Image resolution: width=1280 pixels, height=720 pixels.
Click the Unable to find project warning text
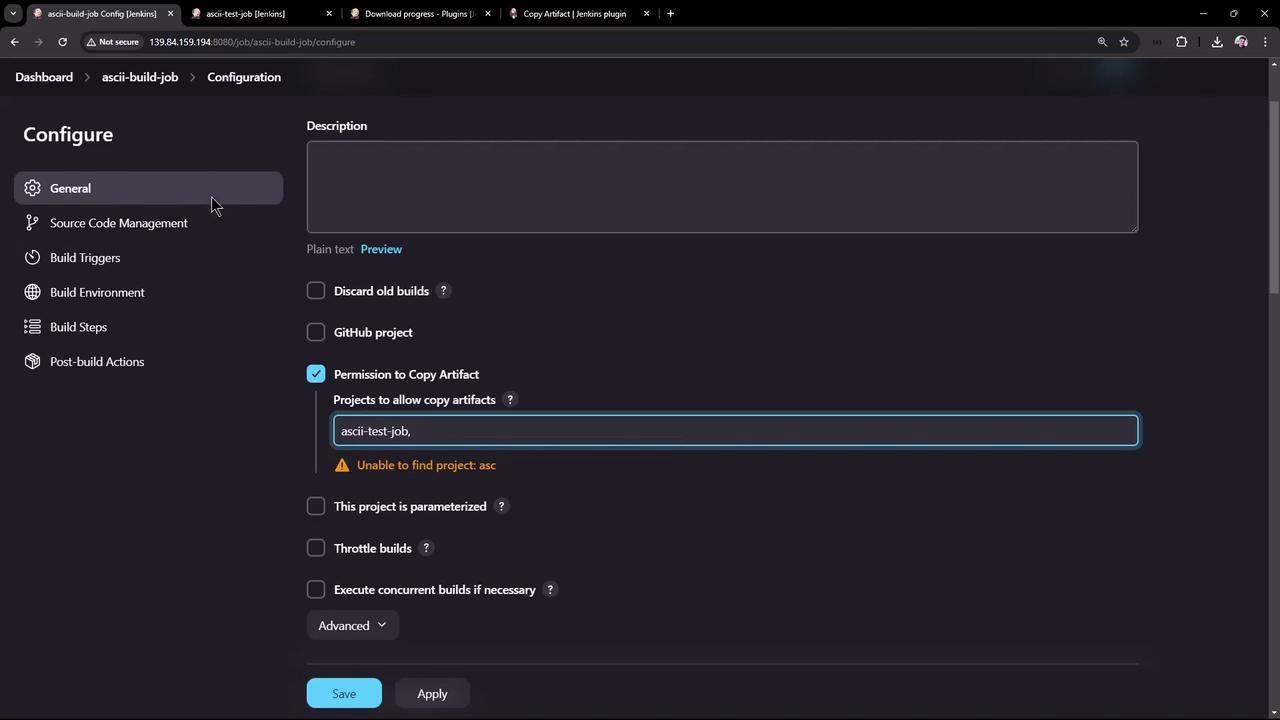(x=426, y=465)
